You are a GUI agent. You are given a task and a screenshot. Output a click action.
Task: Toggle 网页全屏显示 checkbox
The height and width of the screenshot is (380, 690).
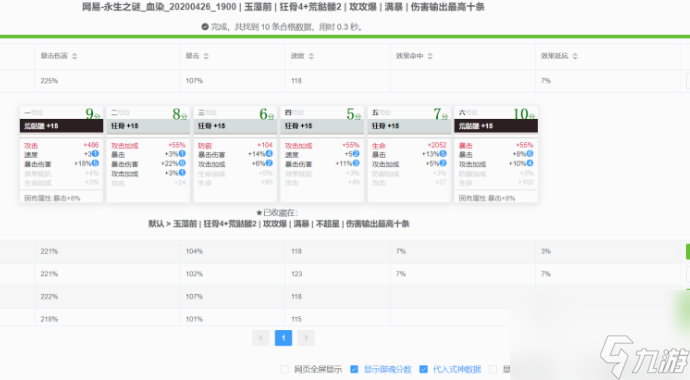tap(285, 369)
